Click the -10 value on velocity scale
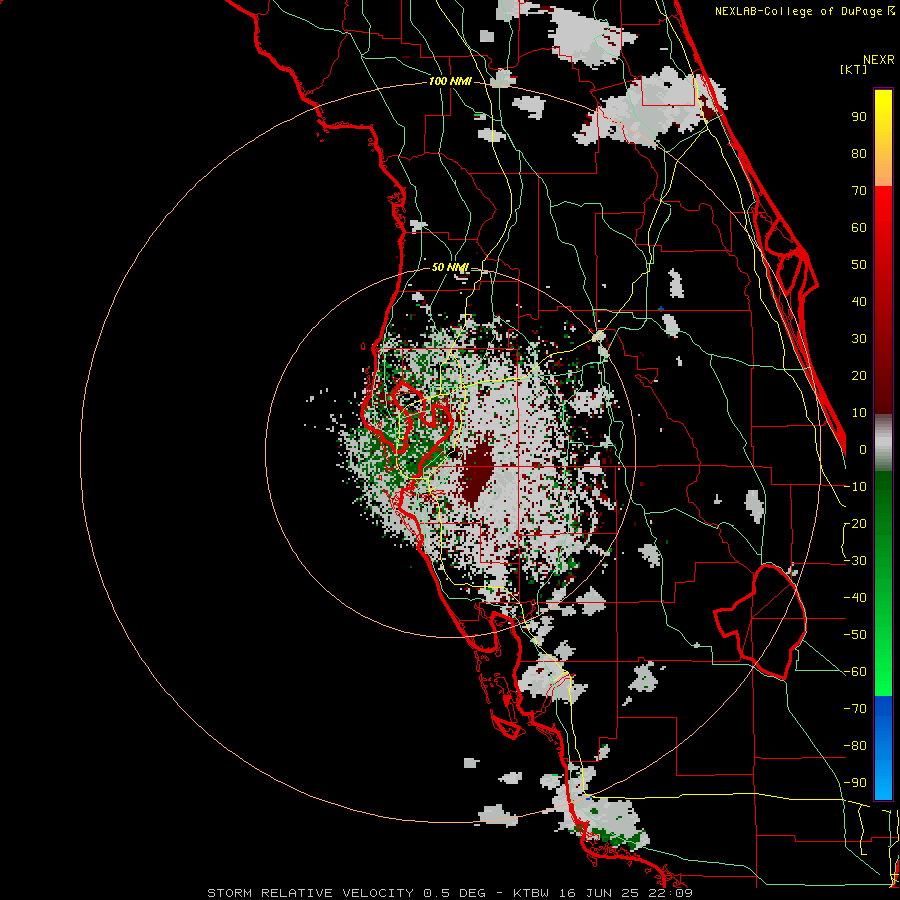This screenshot has width=900, height=900. coord(855,487)
